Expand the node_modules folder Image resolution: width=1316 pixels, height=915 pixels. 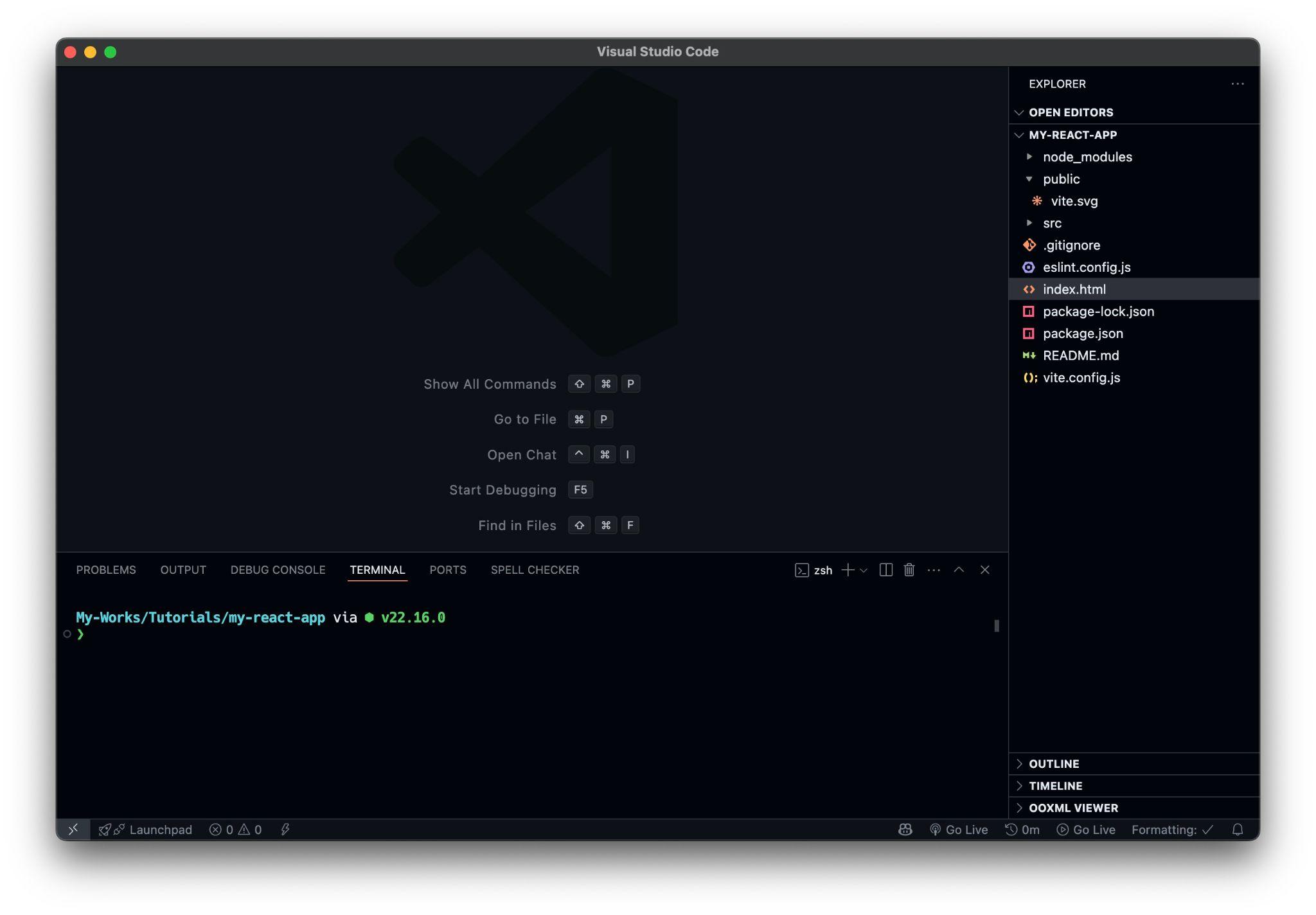tap(1087, 157)
